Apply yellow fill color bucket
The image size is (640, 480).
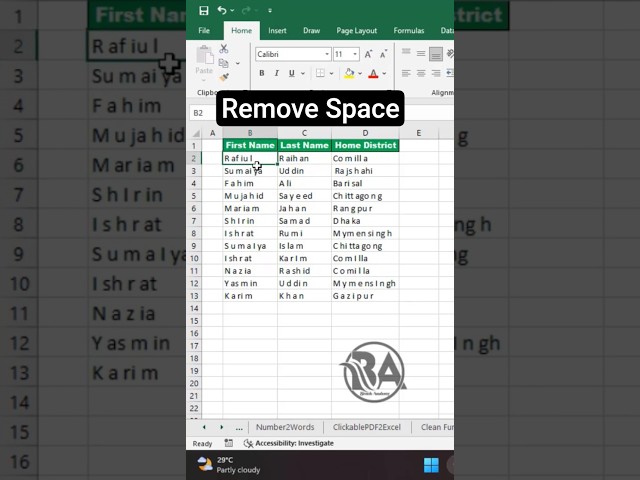click(349, 73)
